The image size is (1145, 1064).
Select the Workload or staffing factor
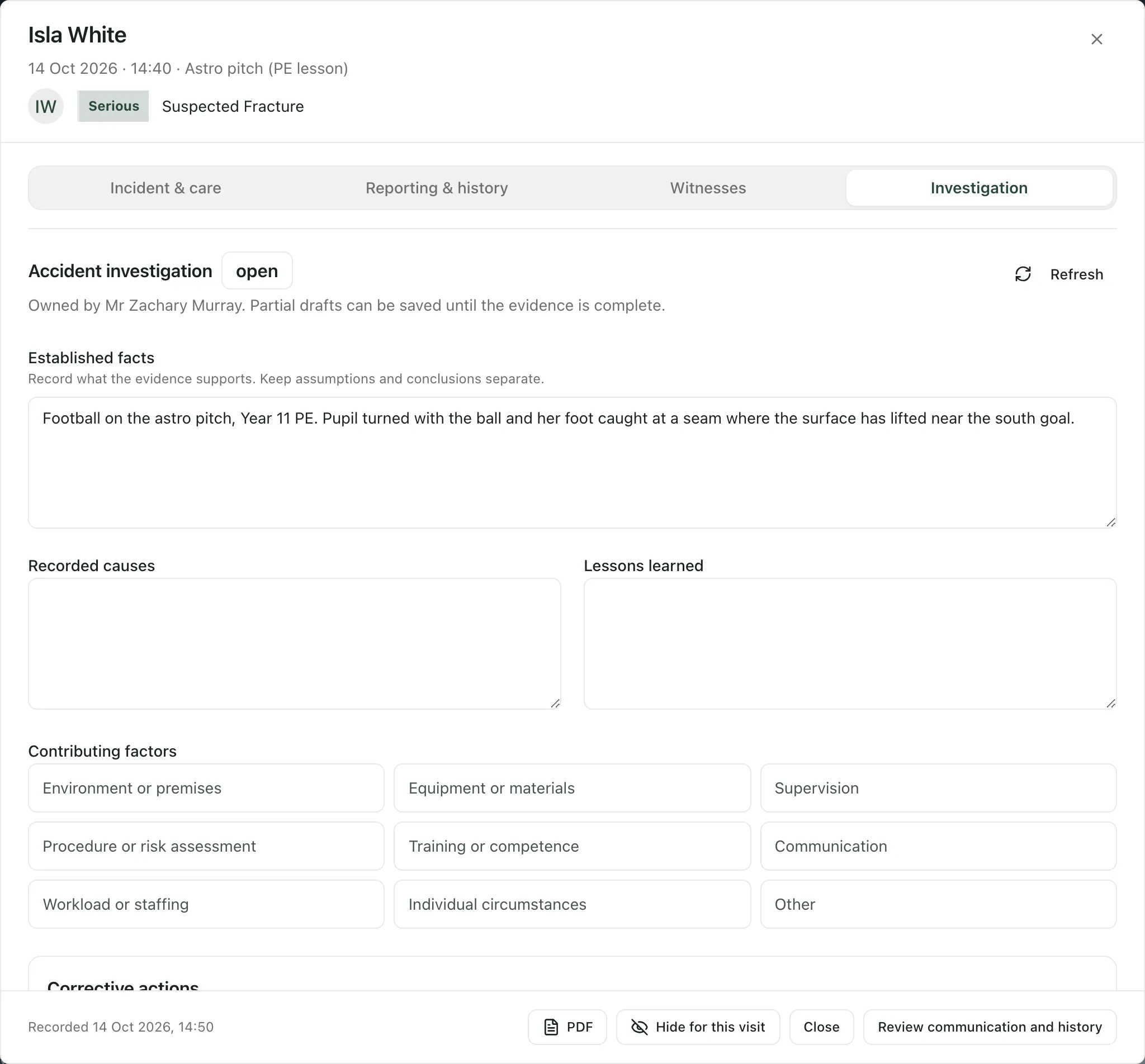point(206,905)
